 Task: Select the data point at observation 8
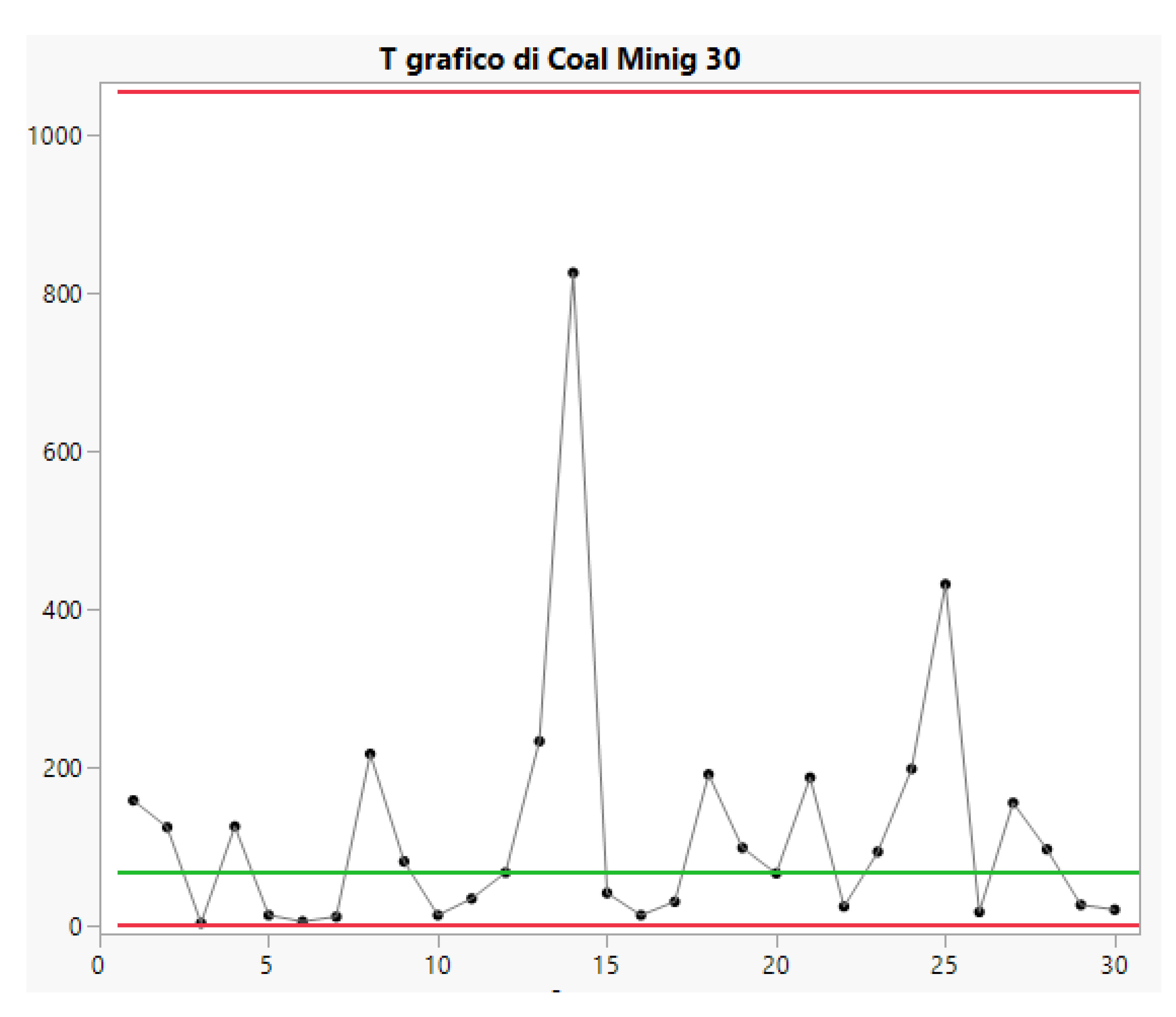click(x=369, y=754)
